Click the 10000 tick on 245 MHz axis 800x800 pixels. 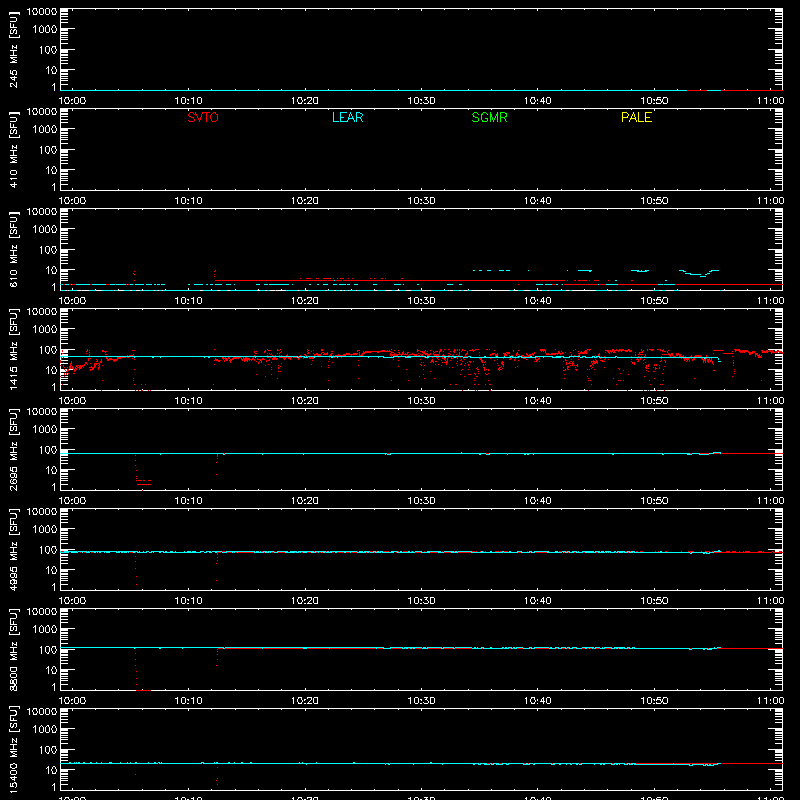coord(42,12)
